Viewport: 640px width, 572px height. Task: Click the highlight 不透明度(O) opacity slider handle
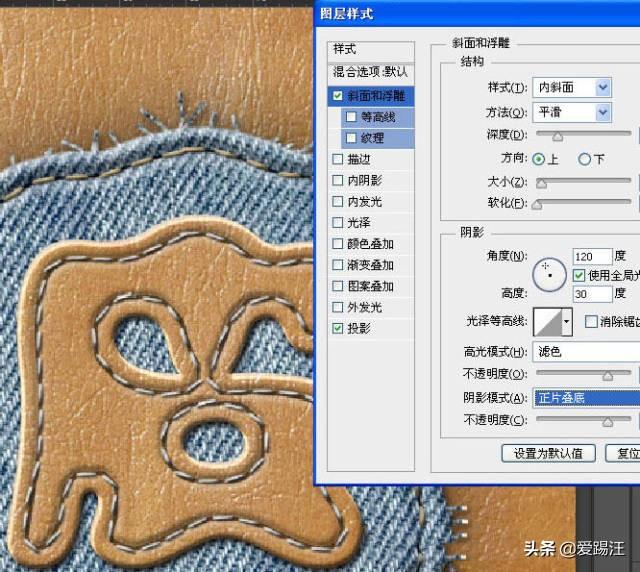(607, 376)
